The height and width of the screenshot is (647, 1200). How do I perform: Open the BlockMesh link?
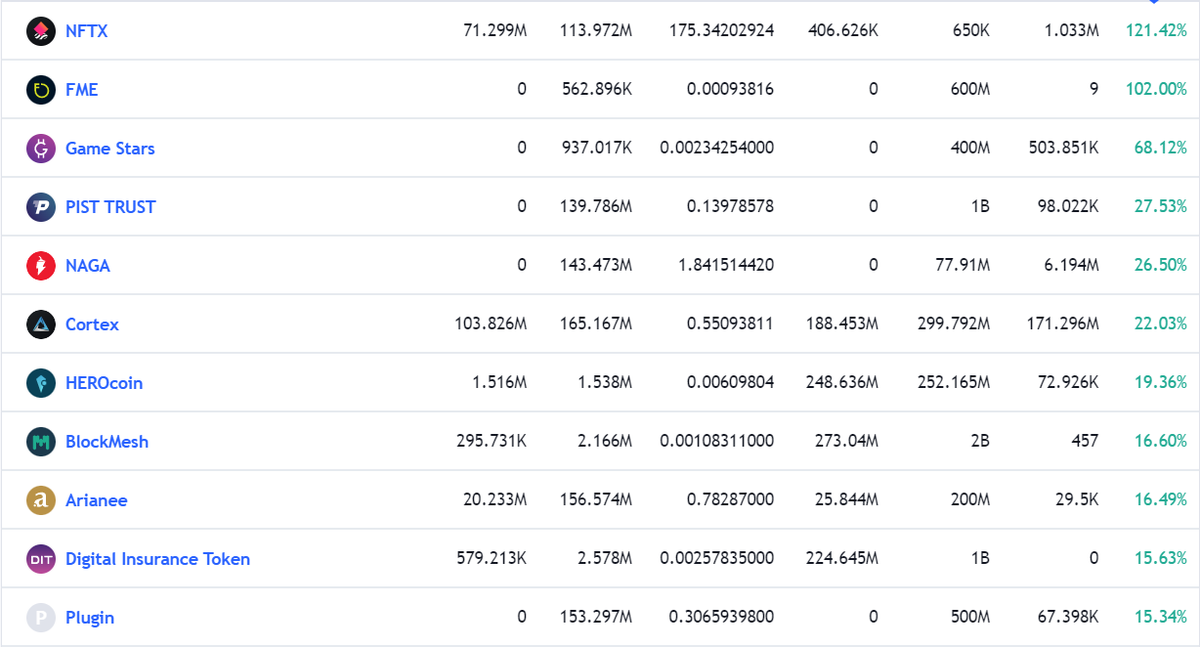tap(107, 442)
